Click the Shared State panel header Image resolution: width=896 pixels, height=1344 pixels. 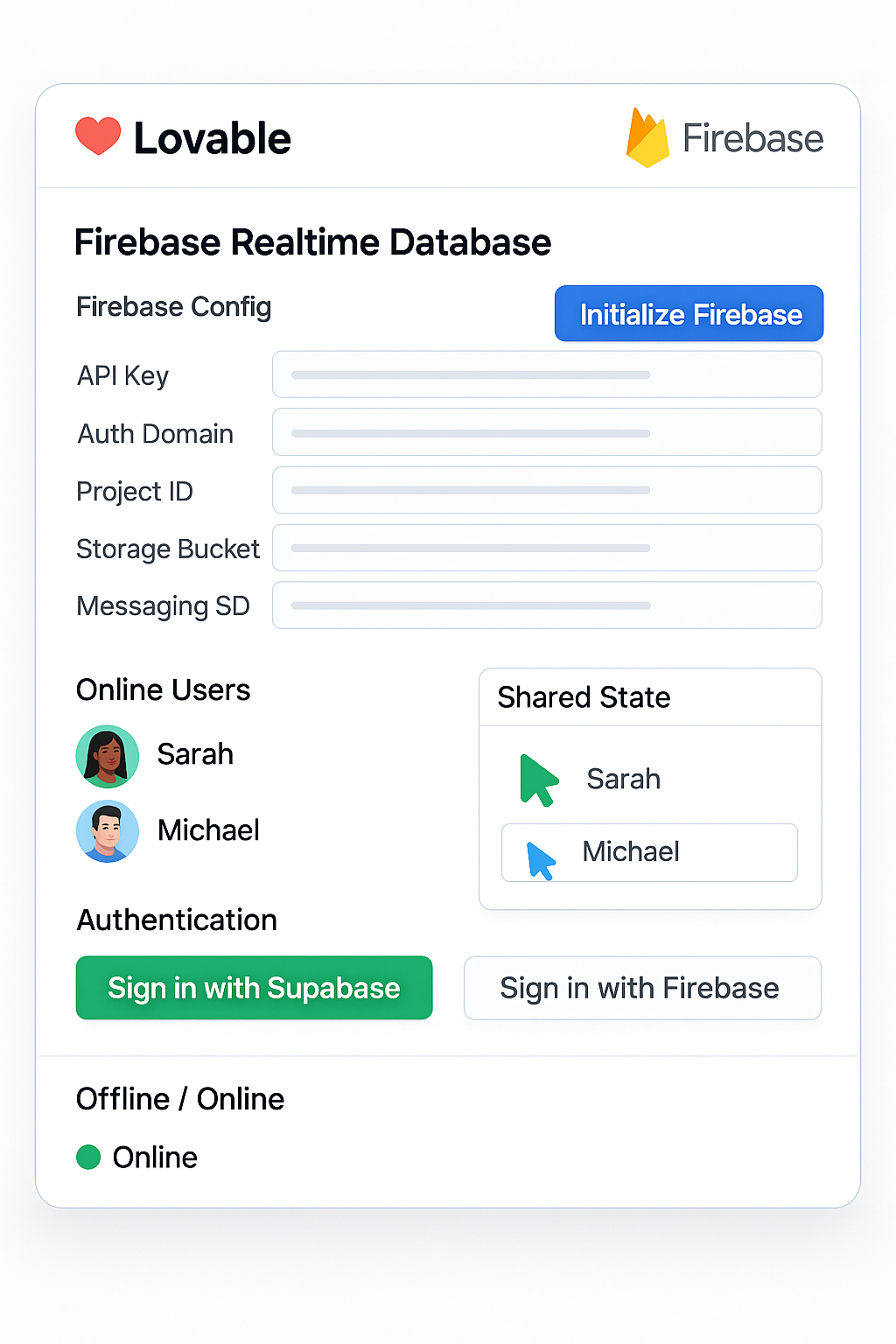[x=584, y=697]
